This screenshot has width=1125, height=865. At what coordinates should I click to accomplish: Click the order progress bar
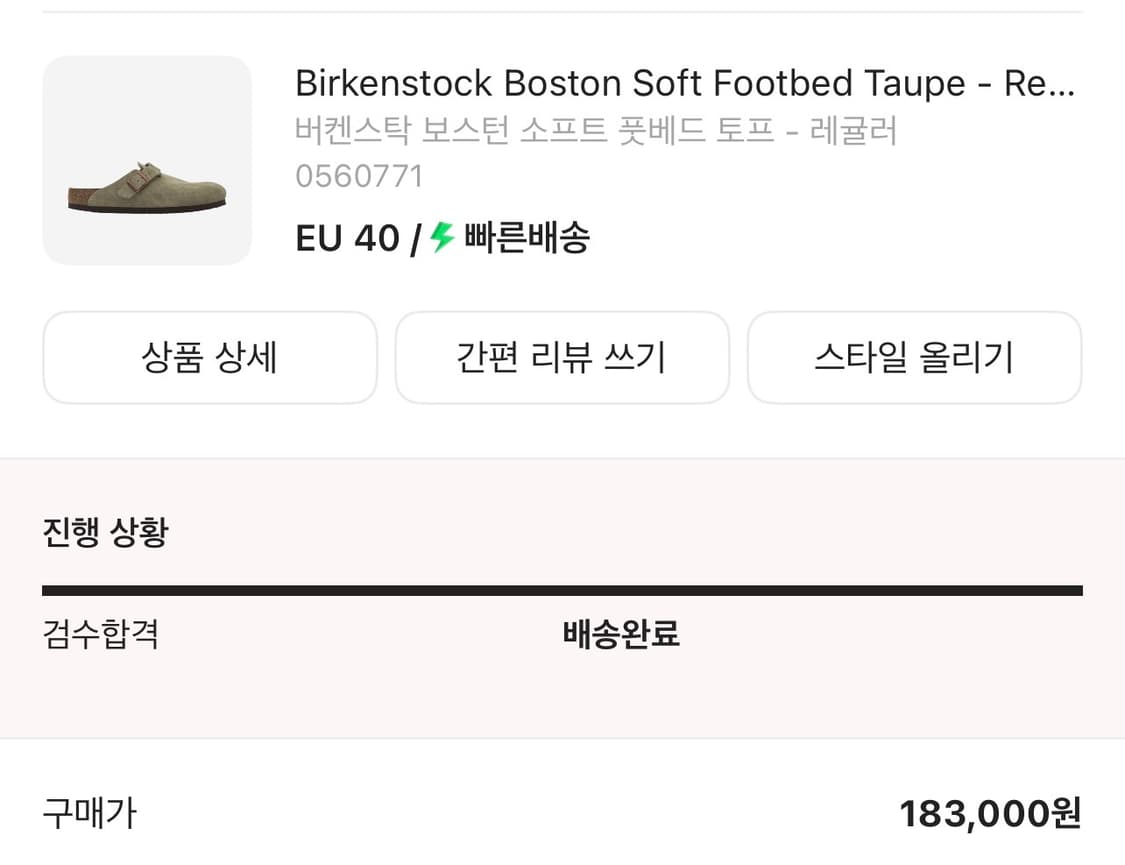[562, 587]
